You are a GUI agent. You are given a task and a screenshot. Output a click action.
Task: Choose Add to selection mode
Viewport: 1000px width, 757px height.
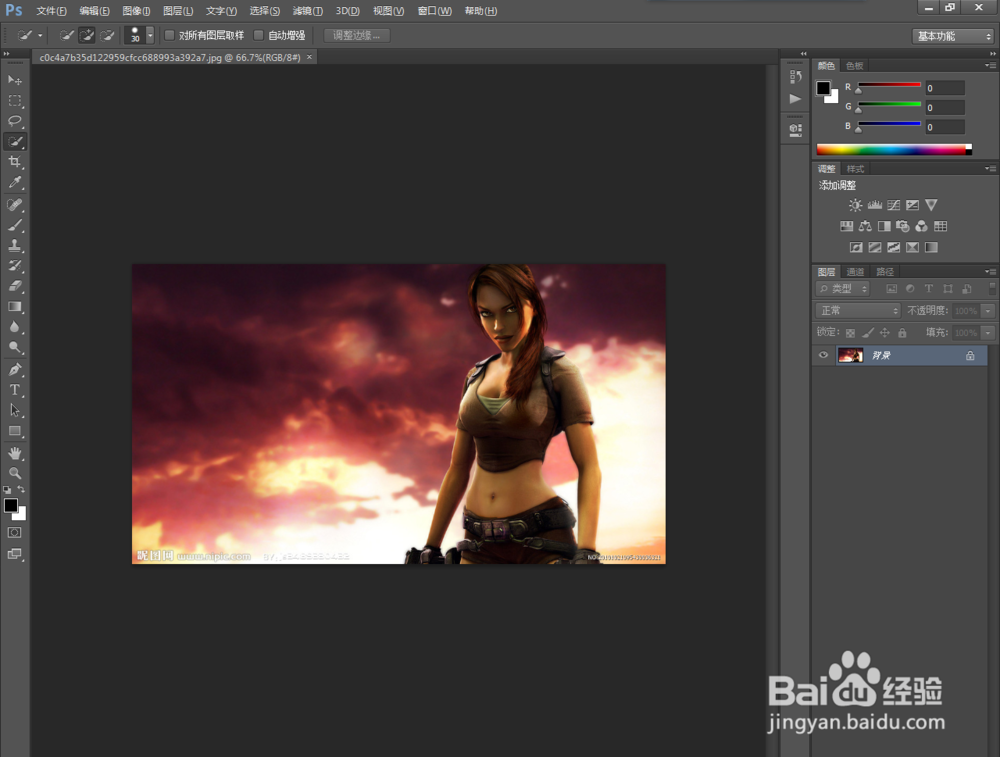point(87,35)
